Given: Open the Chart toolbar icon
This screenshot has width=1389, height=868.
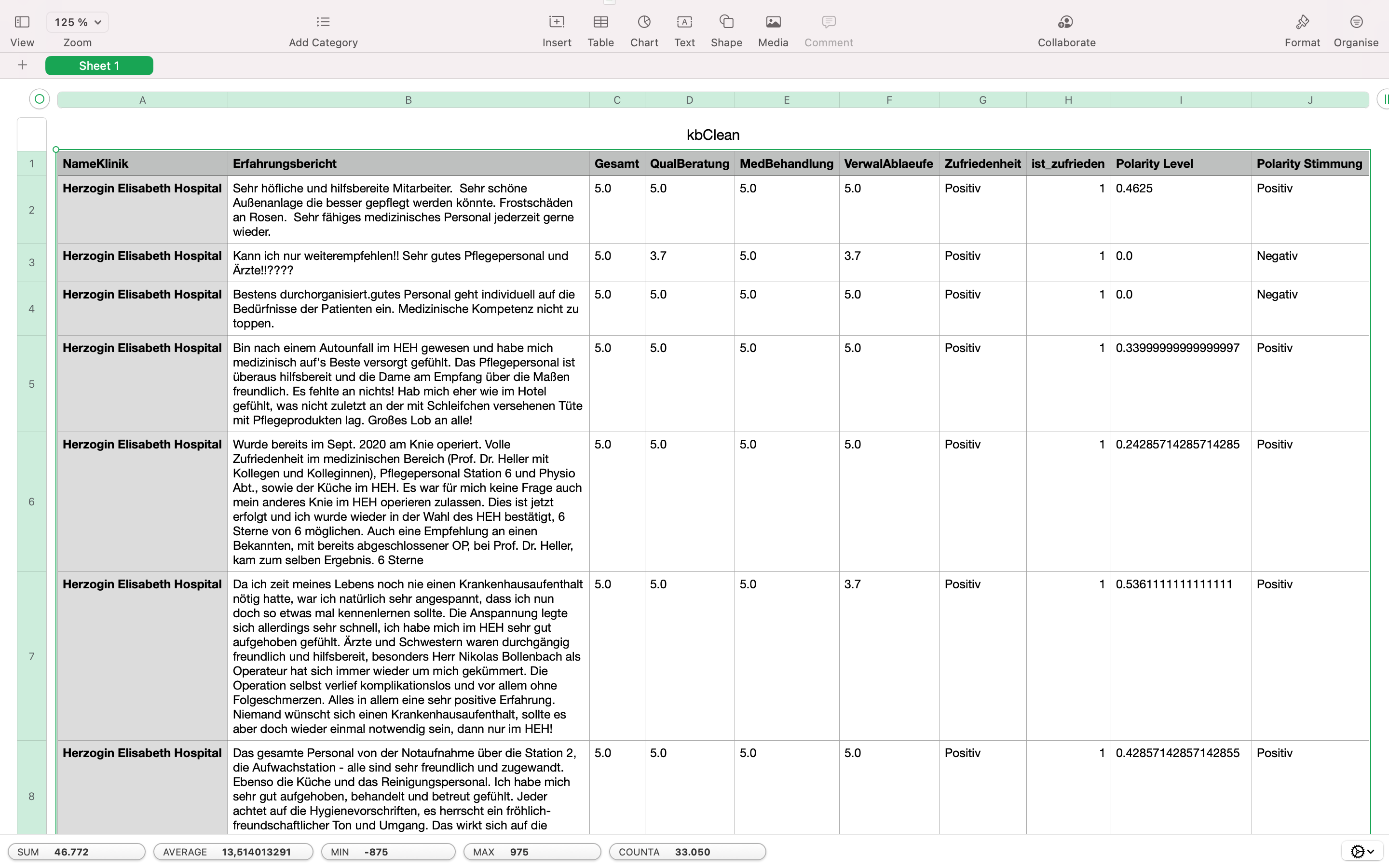Looking at the screenshot, I should [644, 22].
